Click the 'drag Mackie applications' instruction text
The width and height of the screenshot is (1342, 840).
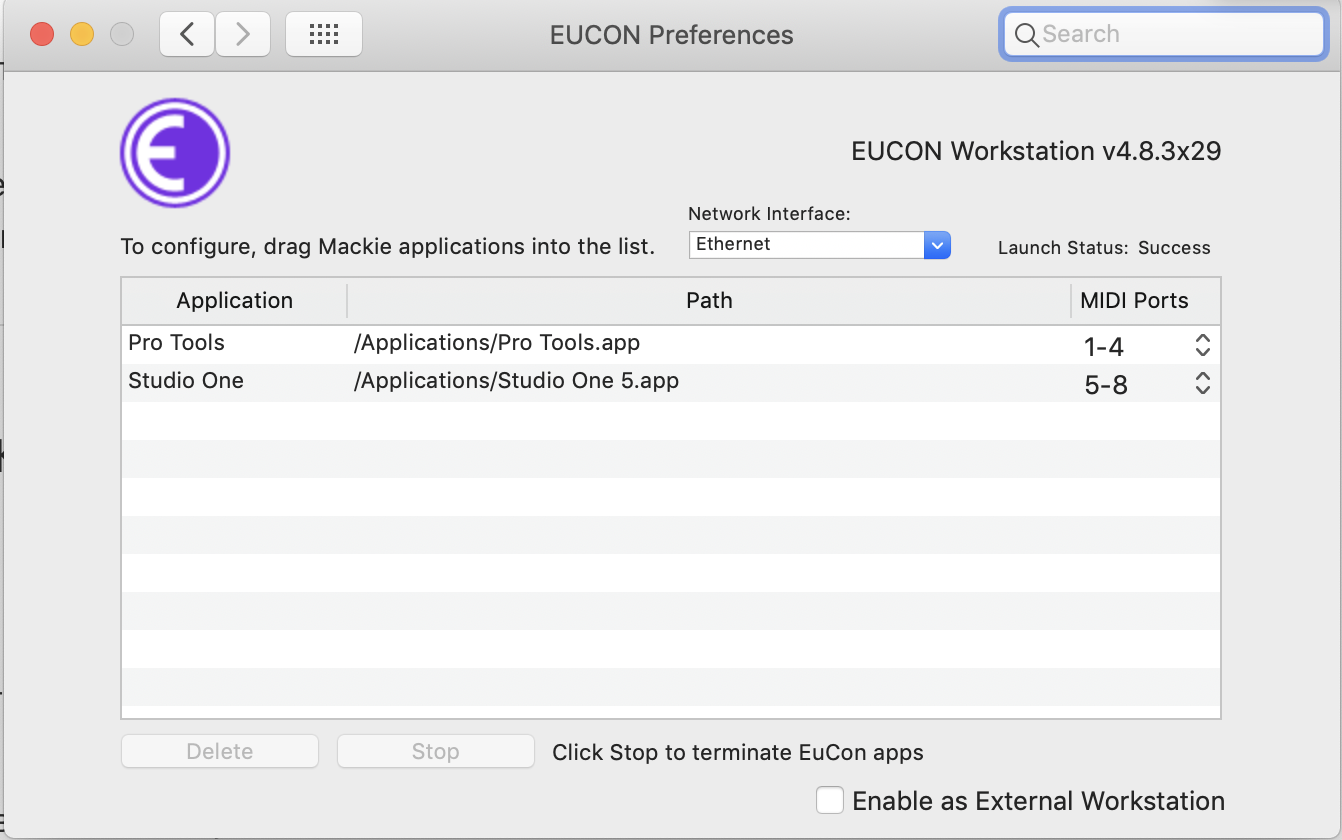(387, 247)
